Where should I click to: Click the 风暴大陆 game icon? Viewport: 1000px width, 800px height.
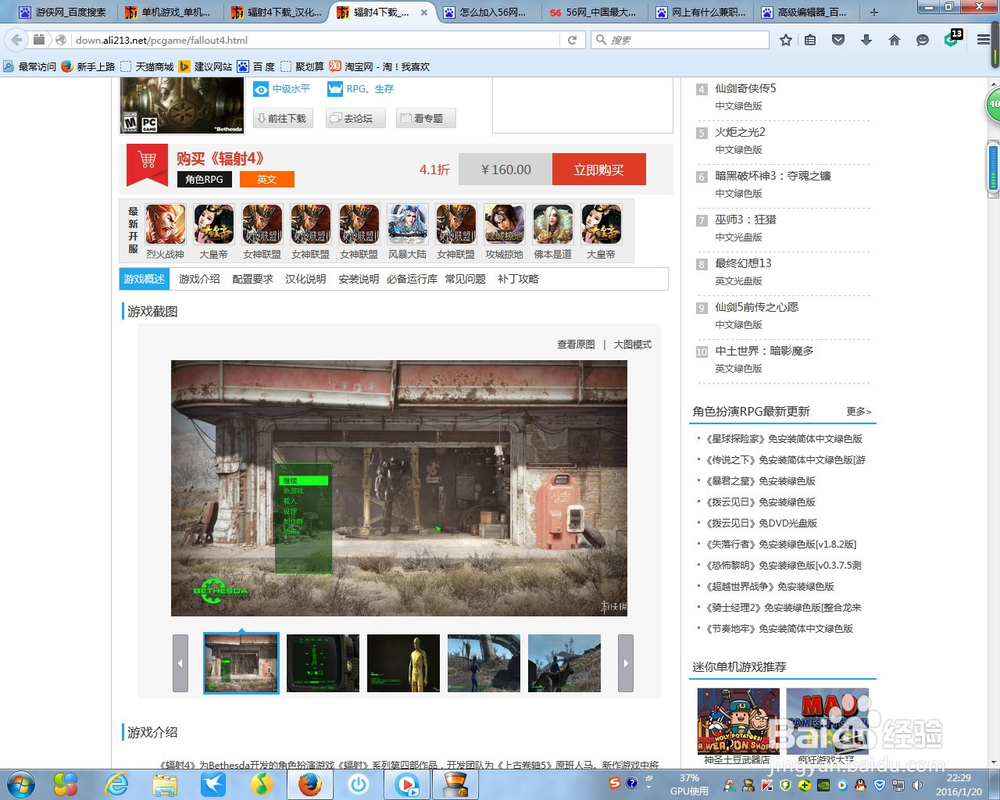[x=408, y=225]
